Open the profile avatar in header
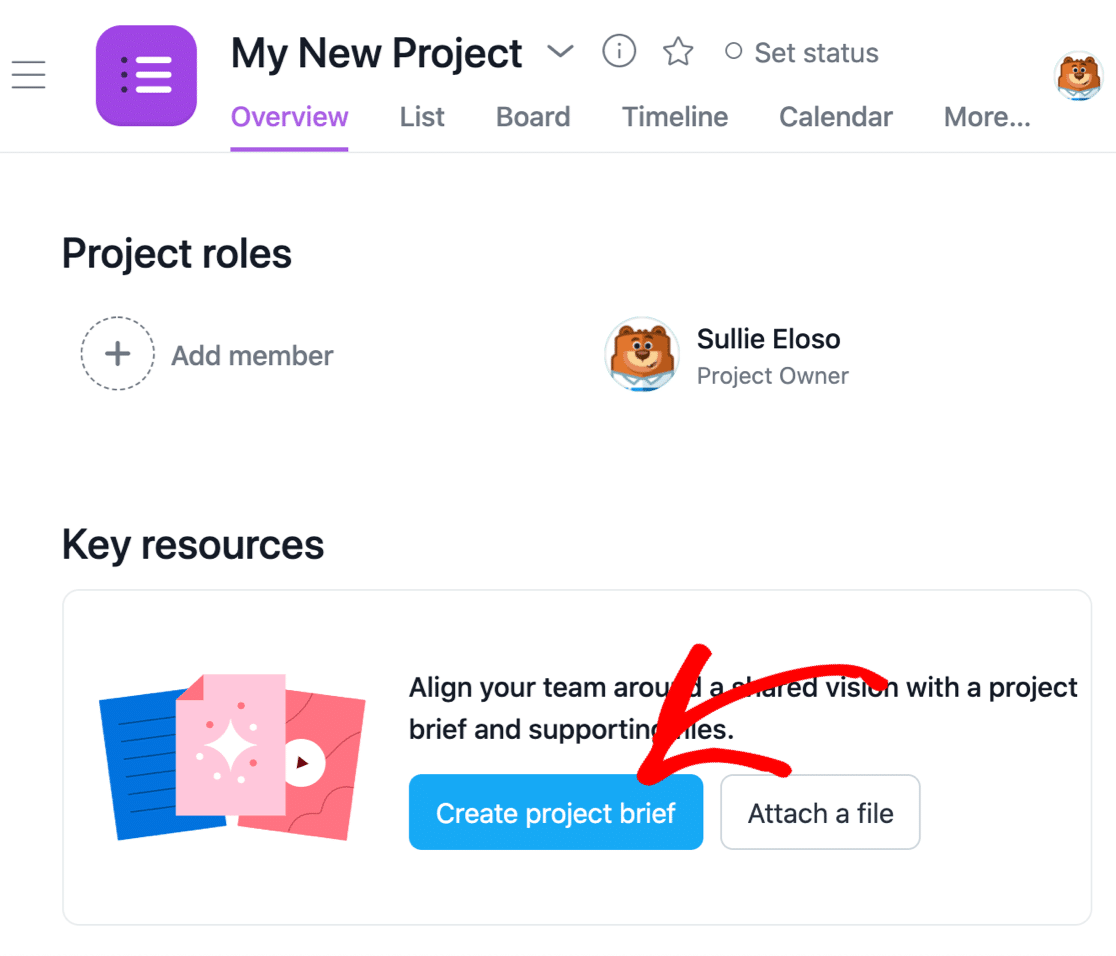 coord(1078,77)
